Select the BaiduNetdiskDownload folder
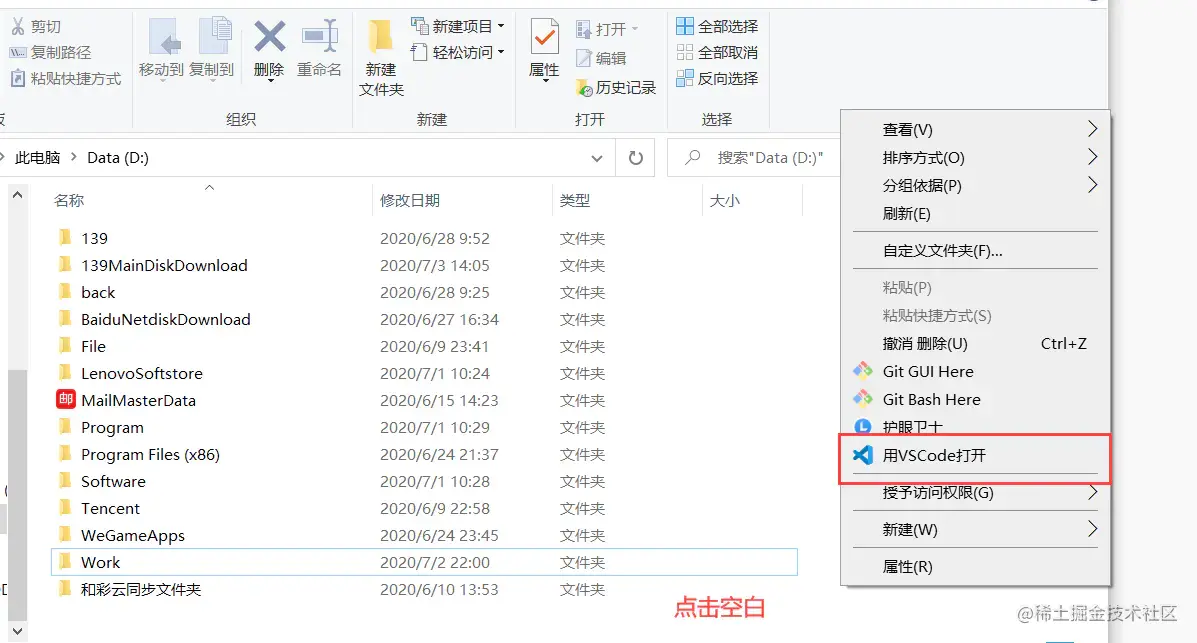The width and height of the screenshot is (1197, 643). 166,319
